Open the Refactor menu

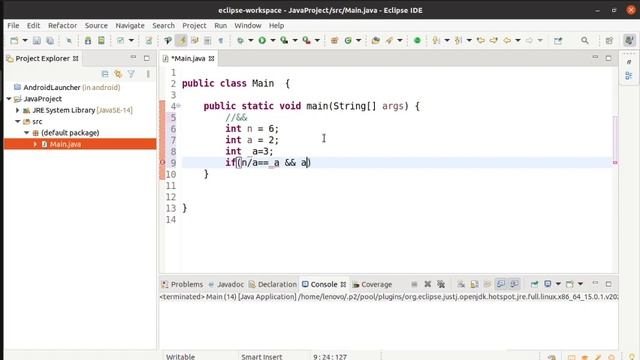62,25
